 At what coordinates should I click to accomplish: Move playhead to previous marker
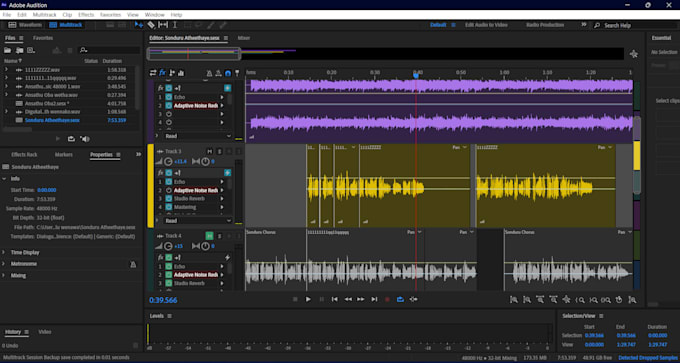[335, 299]
